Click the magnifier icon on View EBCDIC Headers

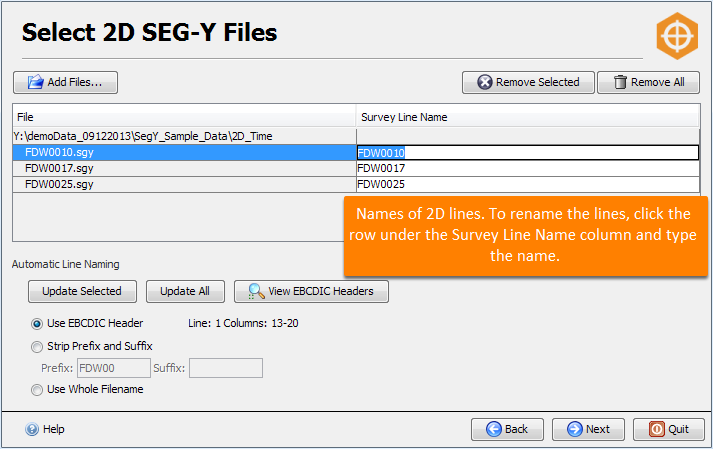coord(256,292)
